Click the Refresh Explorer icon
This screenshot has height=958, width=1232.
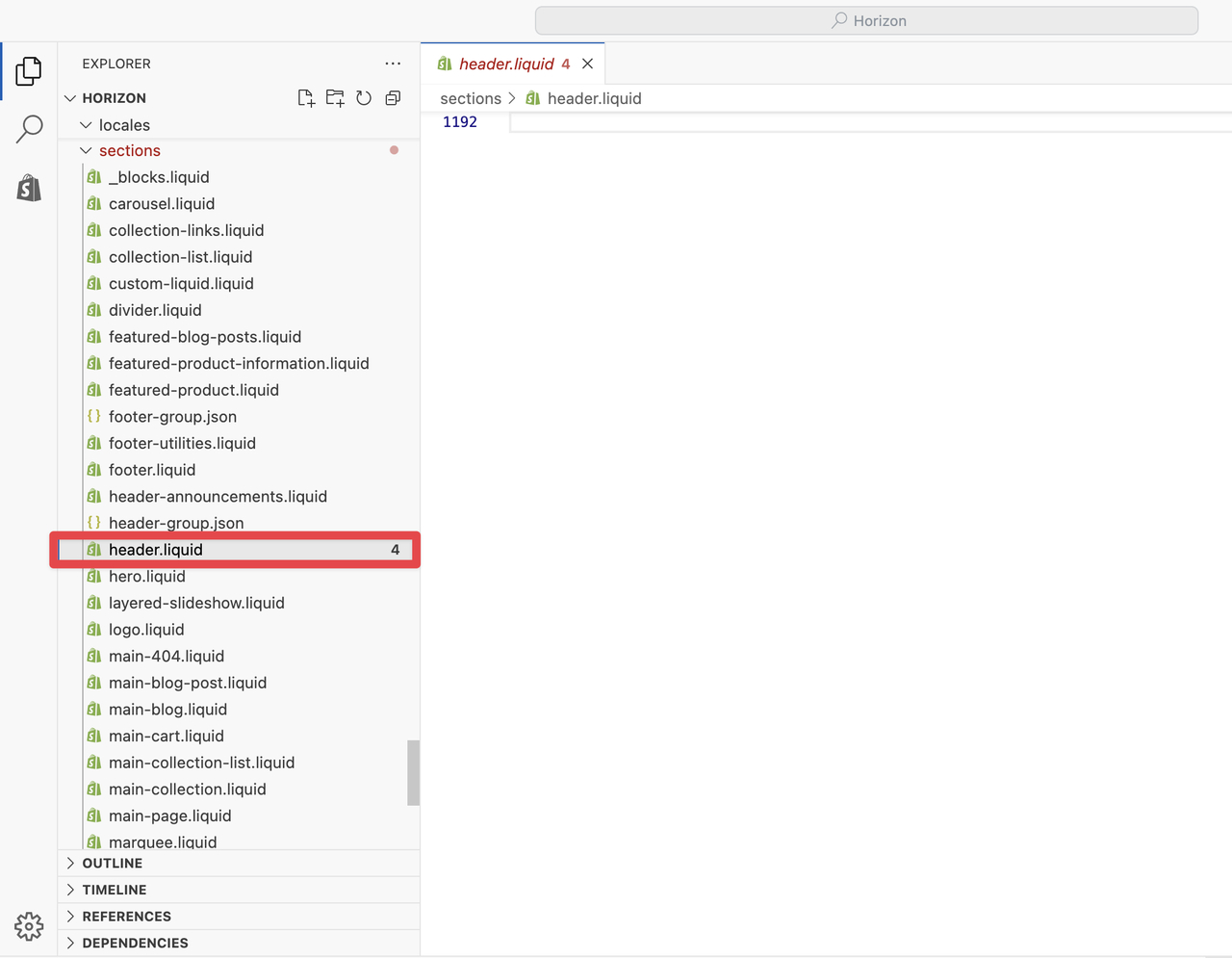click(364, 97)
